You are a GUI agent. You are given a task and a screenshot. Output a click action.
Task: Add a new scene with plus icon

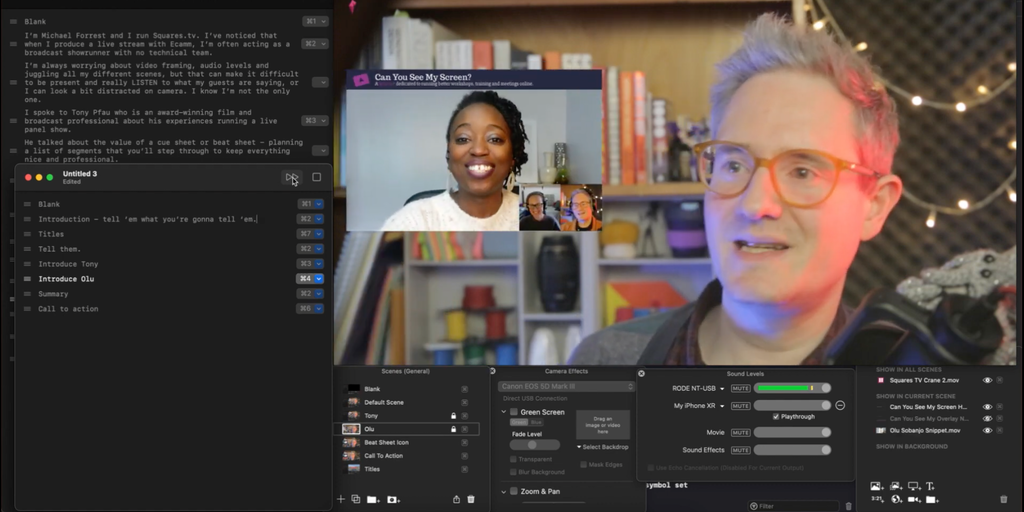point(341,498)
